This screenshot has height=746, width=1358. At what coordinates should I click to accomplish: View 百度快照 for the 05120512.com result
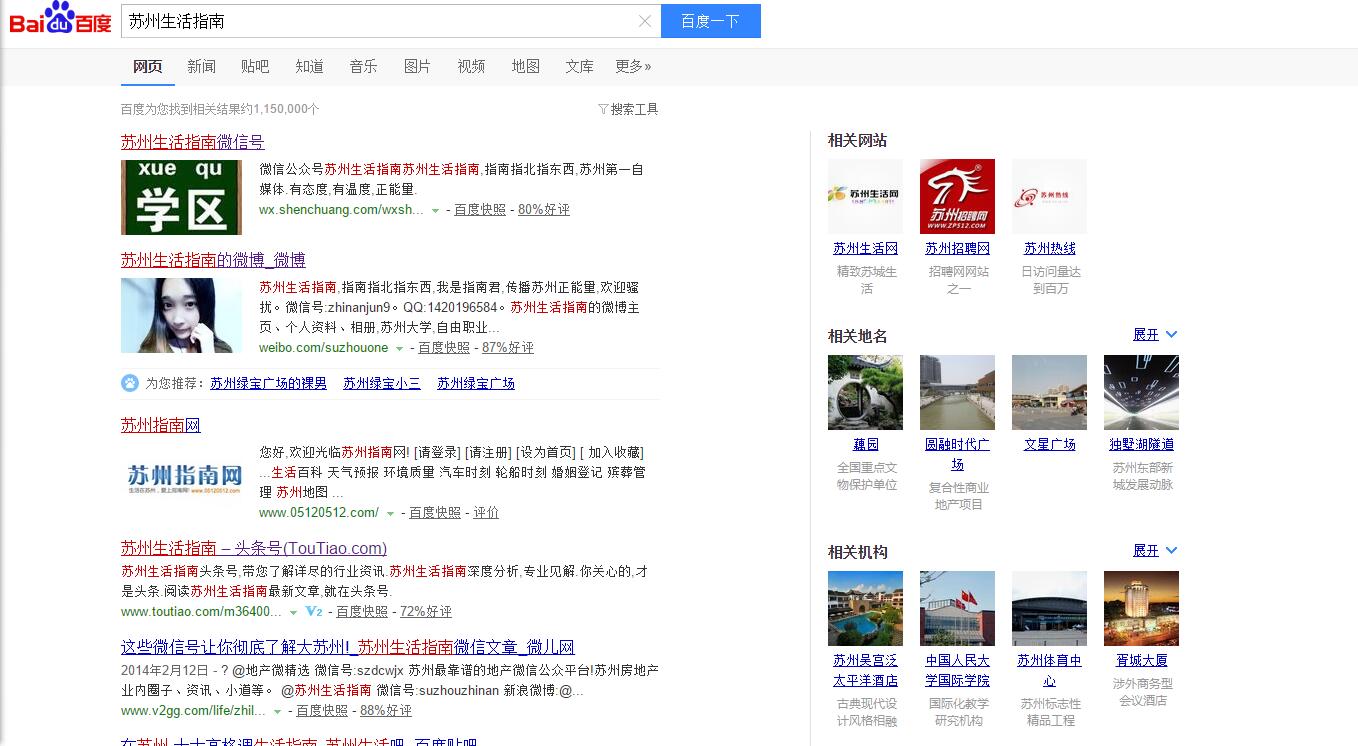pyautogui.click(x=435, y=513)
